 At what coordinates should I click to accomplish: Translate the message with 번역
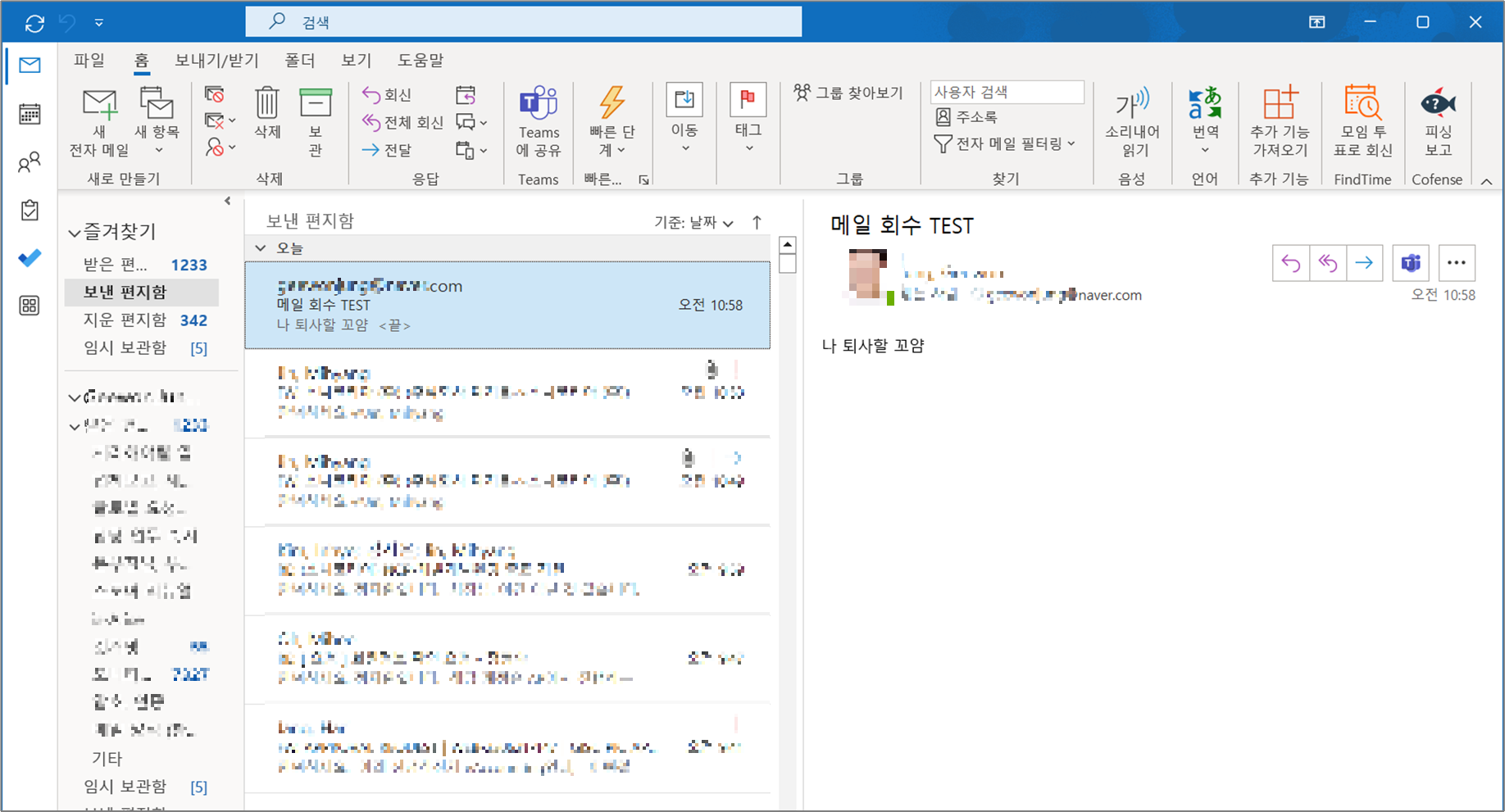1203,121
